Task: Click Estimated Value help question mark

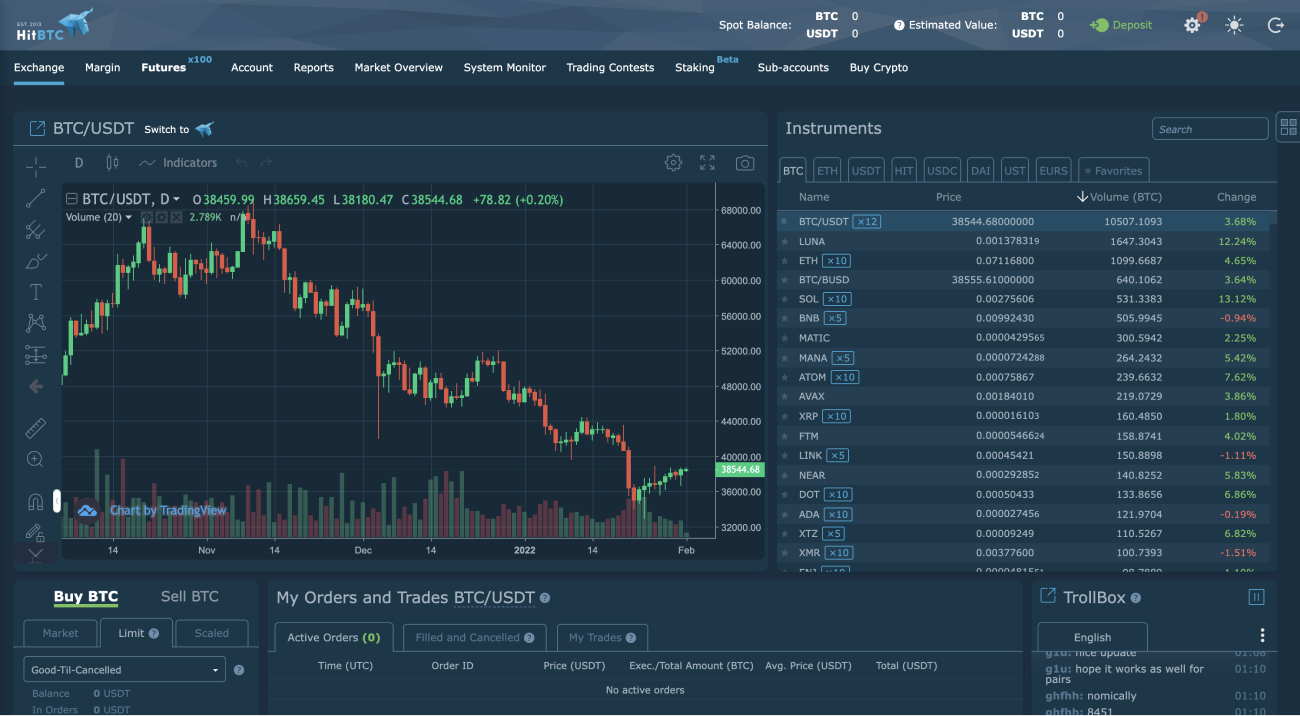Action: point(899,25)
